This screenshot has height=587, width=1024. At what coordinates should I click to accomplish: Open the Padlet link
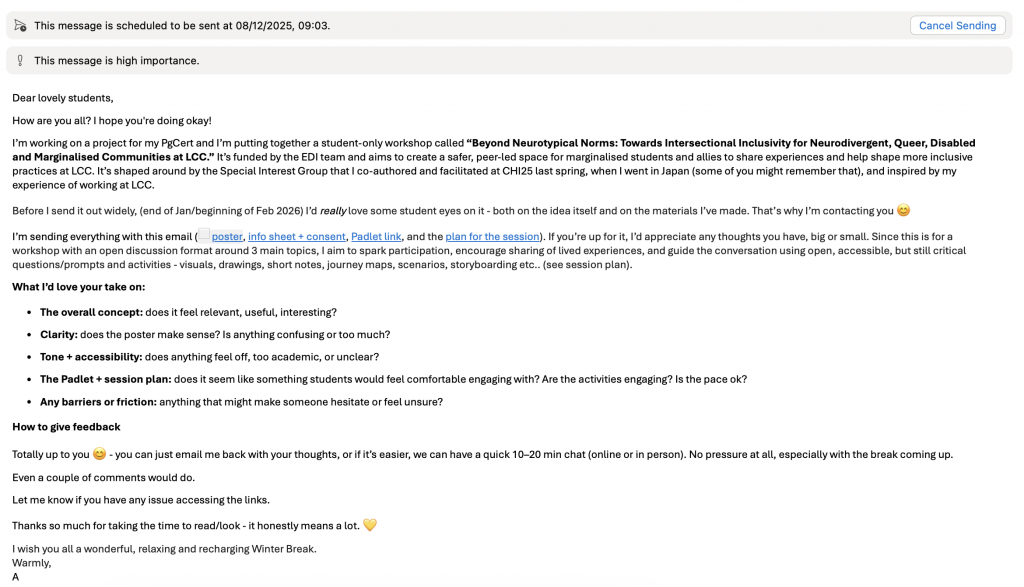pos(376,237)
